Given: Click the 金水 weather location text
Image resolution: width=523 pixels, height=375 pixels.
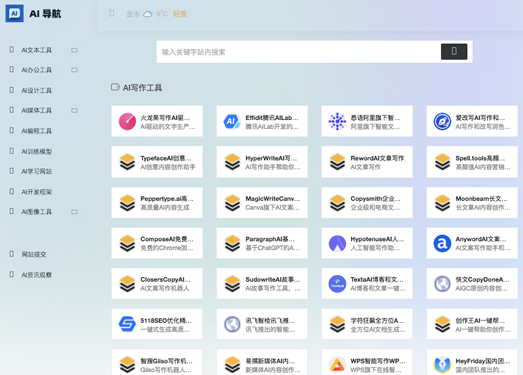Looking at the screenshot, I should tap(133, 14).
